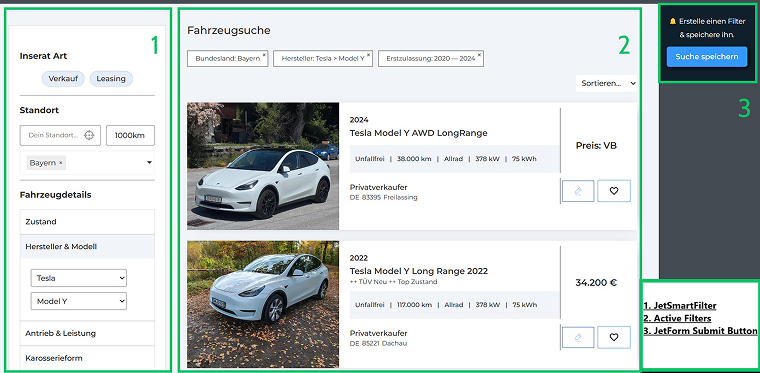Click the Fahrzeugsuche heading
Image resolution: width=760 pixels, height=373 pixels.
click(229, 31)
